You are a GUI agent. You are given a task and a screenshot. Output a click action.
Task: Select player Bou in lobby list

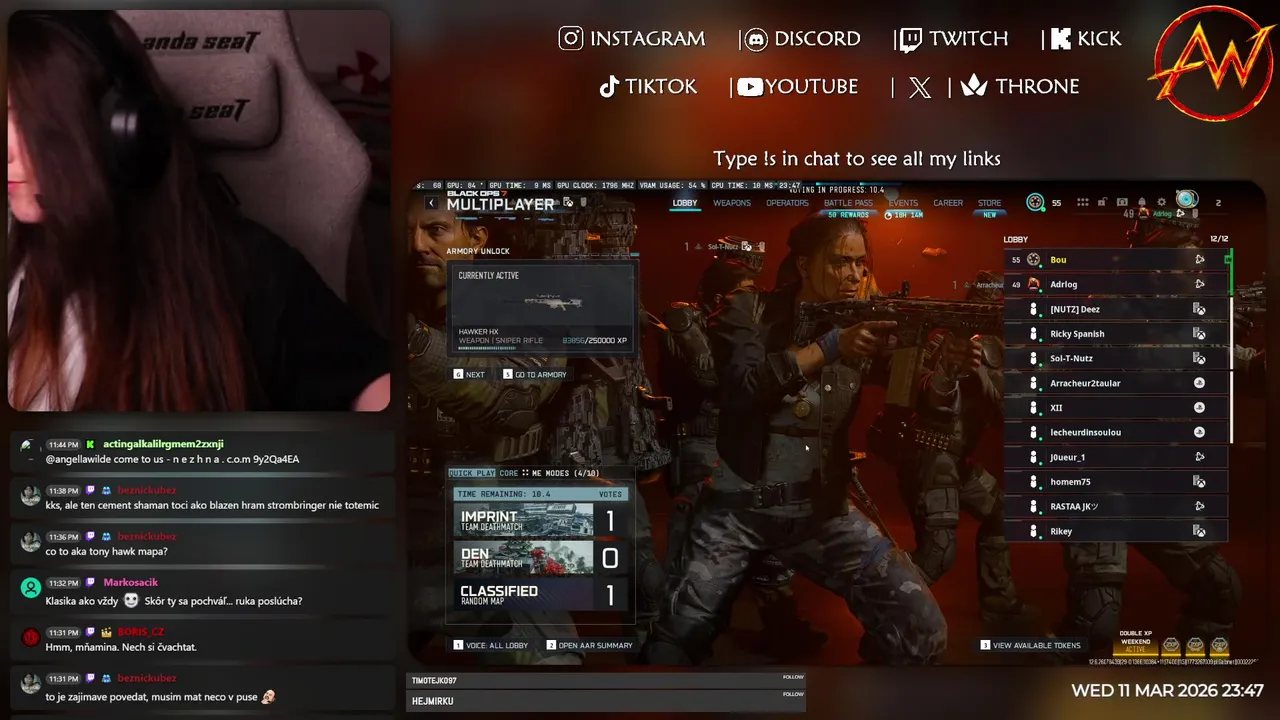click(1116, 259)
